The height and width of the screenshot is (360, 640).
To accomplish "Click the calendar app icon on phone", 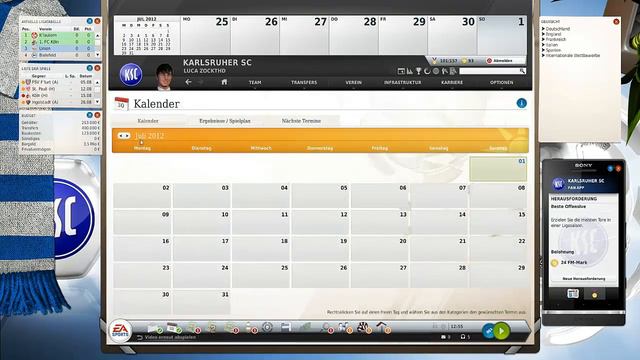I will point(573,294).
